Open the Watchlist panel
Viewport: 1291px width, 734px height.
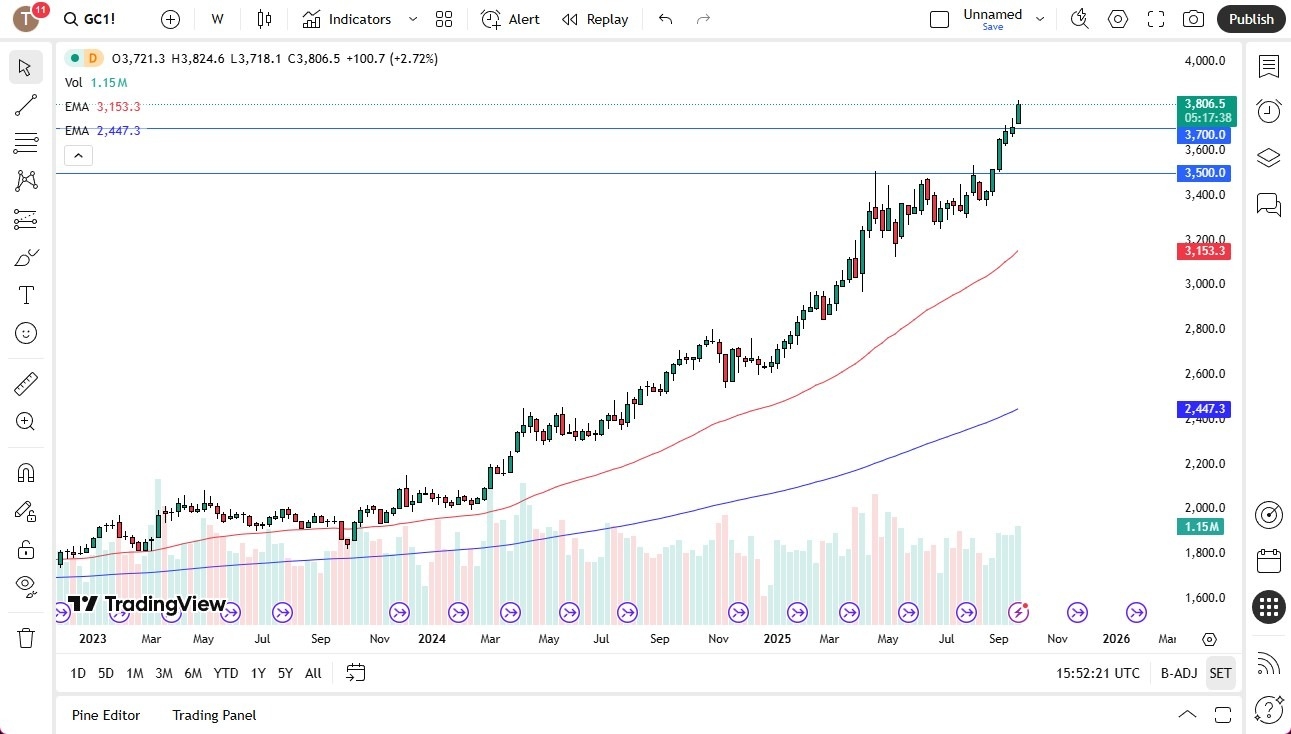click(1268, 67)
